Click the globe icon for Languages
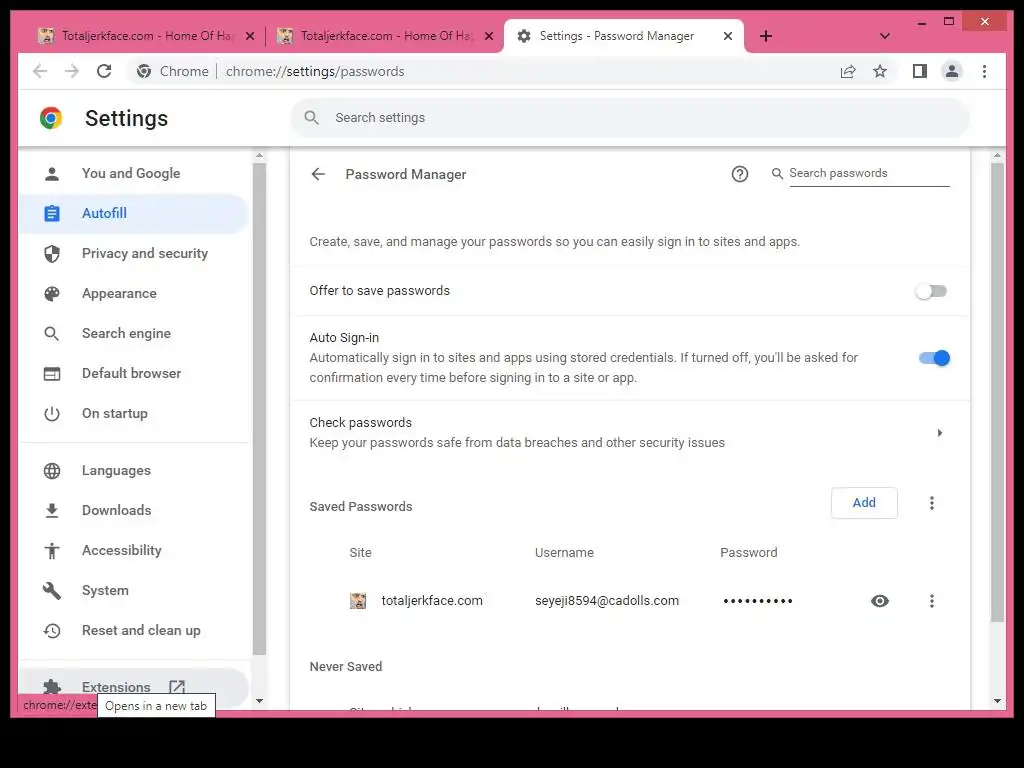The image size is (1024, 768). pyautogui.click(x=52, y=470)
